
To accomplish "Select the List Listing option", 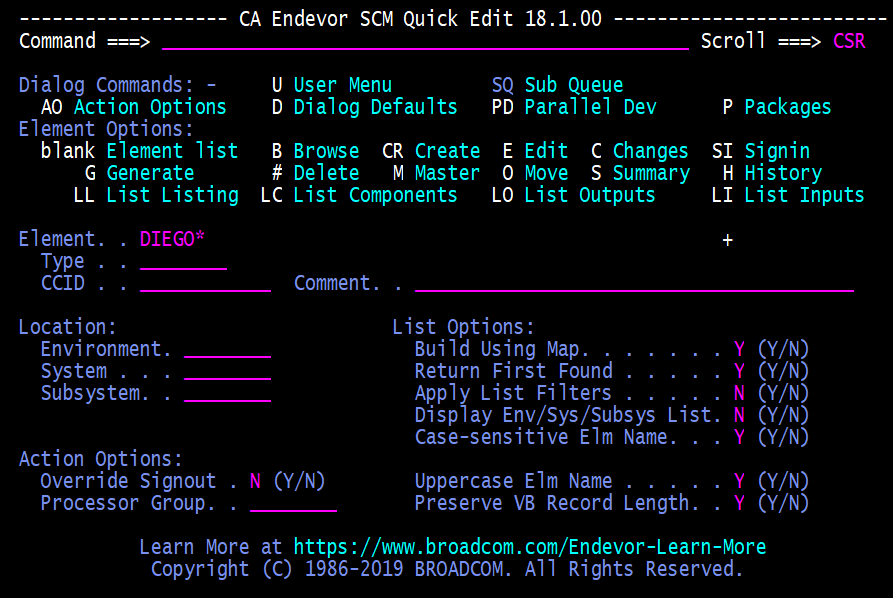I will (x=172, y=195).
